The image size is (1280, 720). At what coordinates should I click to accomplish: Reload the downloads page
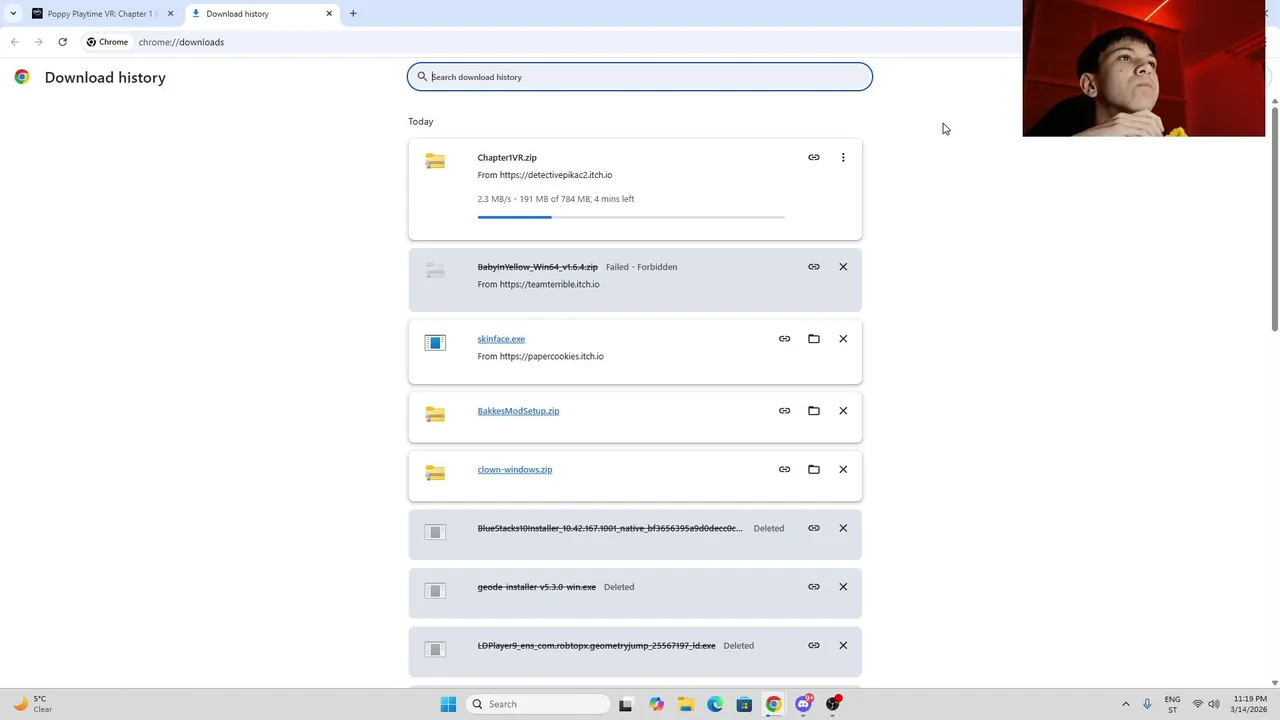[x=62, y=42]
